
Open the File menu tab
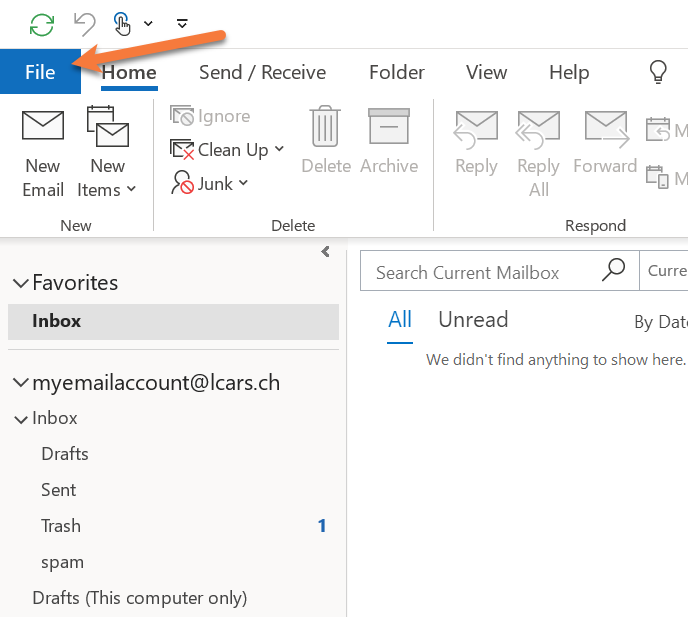(40, 72)
